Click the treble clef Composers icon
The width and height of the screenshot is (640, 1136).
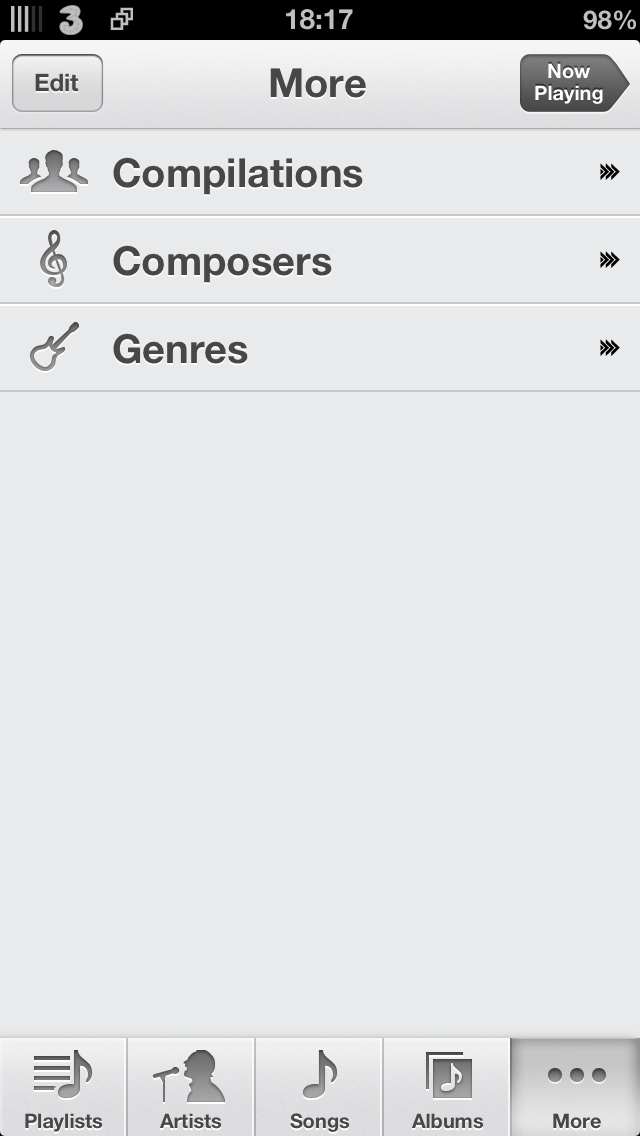pyautogui.click(x=54, y=260)
